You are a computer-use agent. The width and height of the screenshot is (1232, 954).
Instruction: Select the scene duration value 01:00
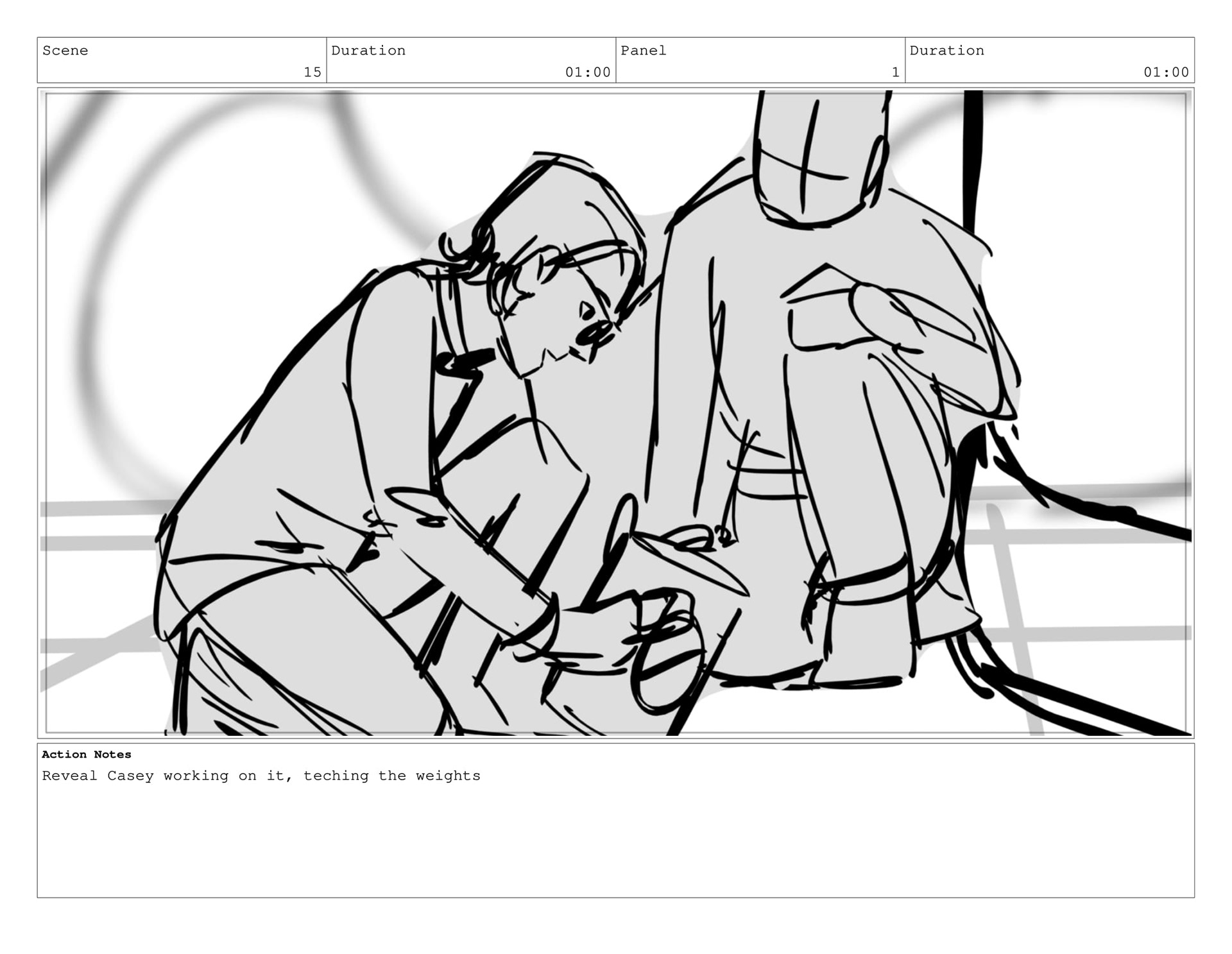click(x=587, y=72)
